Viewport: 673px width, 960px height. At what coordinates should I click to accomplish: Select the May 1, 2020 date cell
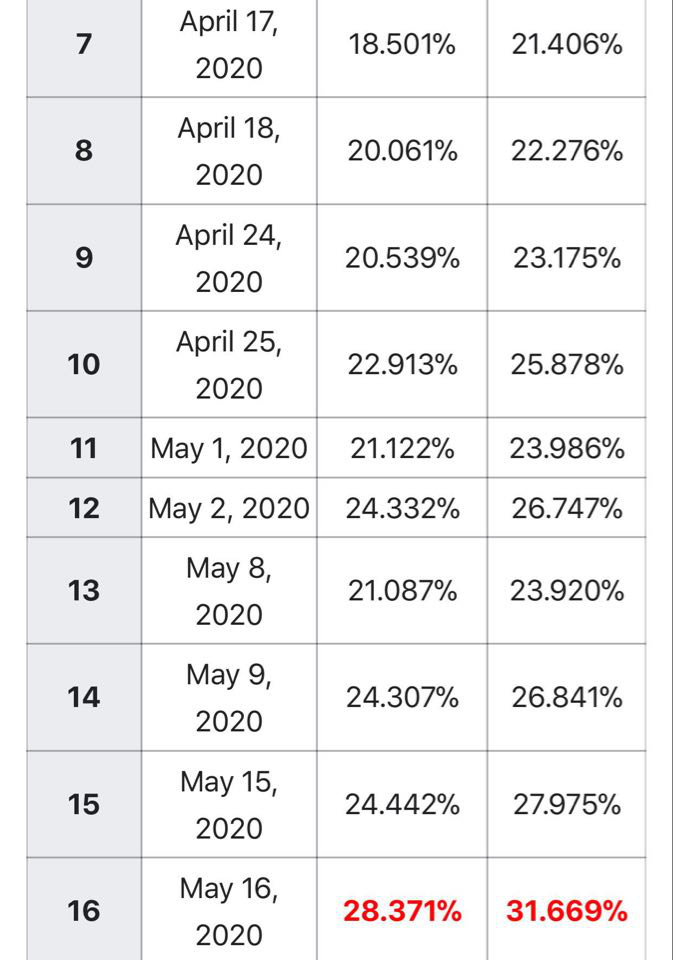[229, 448]
